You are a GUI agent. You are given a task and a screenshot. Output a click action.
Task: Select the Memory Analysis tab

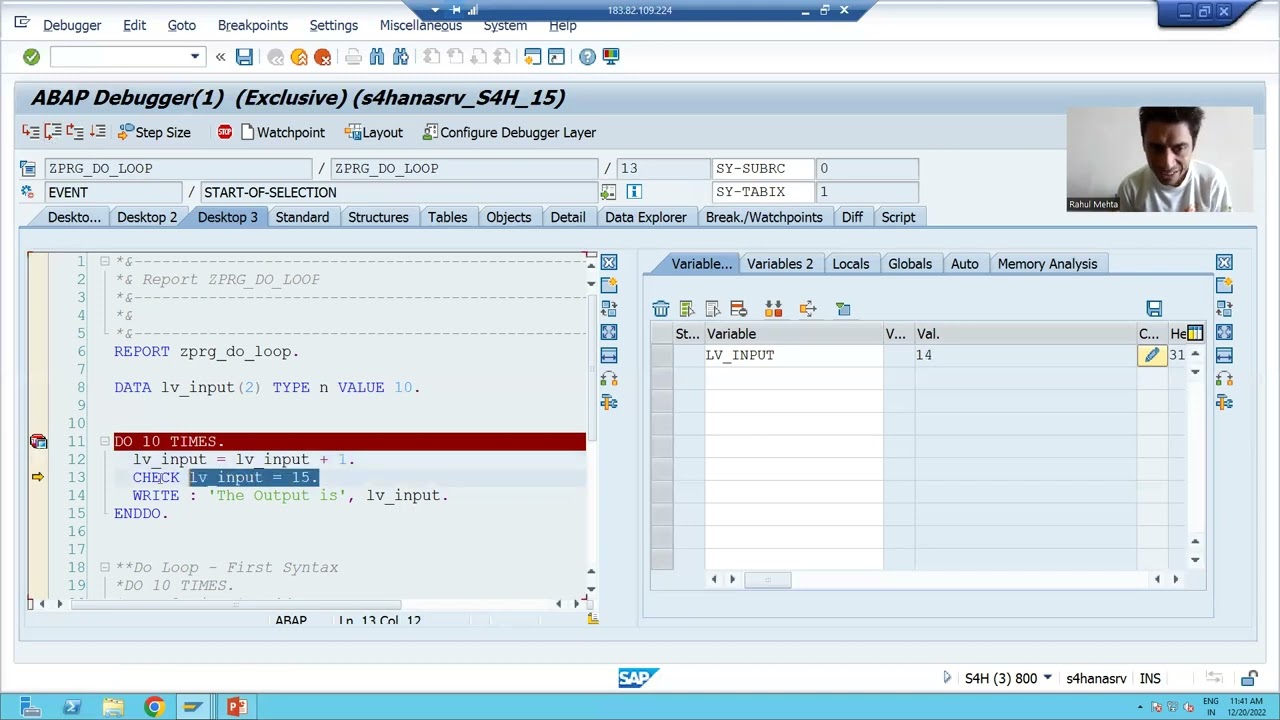click(x=1047, y=264)
